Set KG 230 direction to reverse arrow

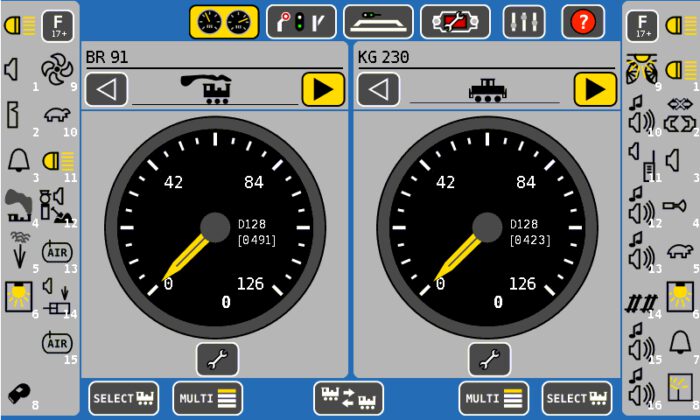pos(379,90)
